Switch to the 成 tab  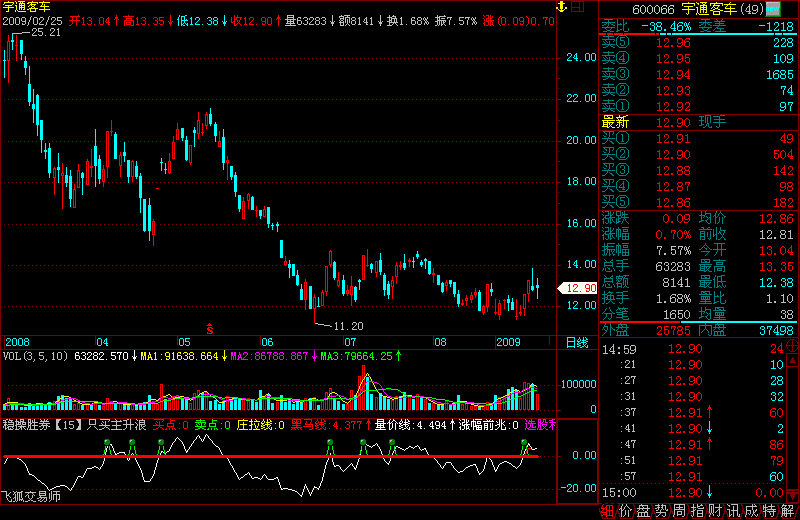(x=752, y=511)
